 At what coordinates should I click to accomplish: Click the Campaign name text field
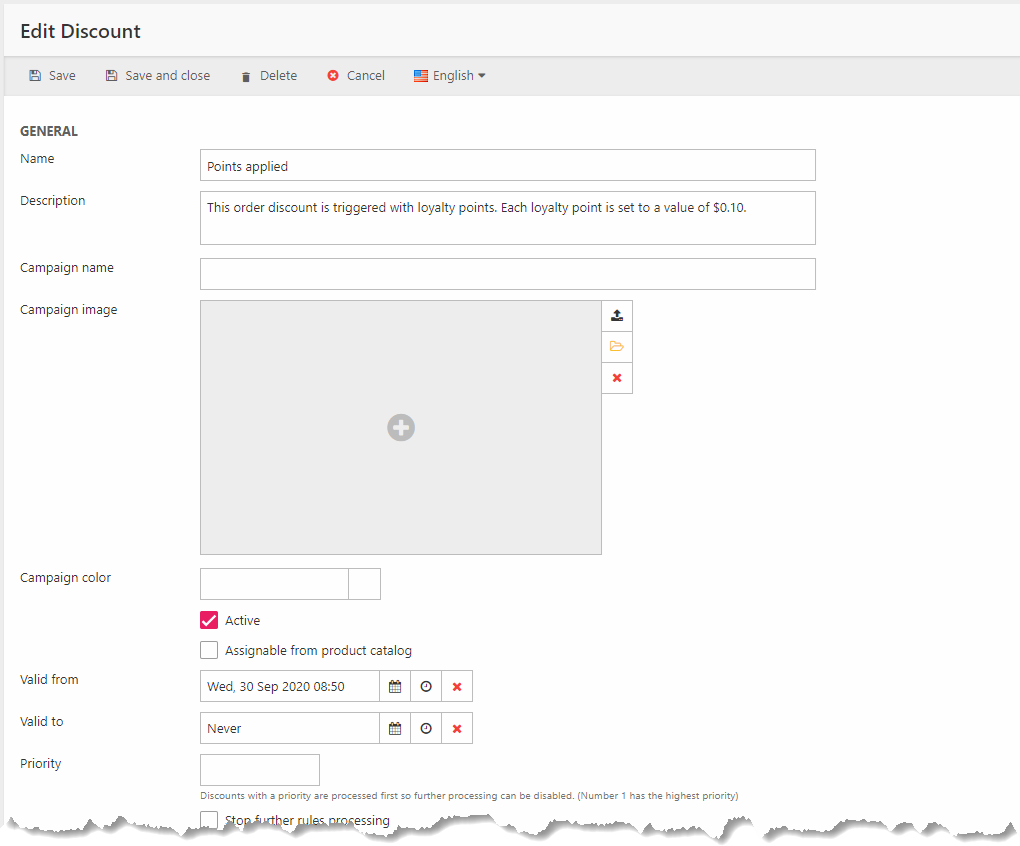tap(507, 274)
